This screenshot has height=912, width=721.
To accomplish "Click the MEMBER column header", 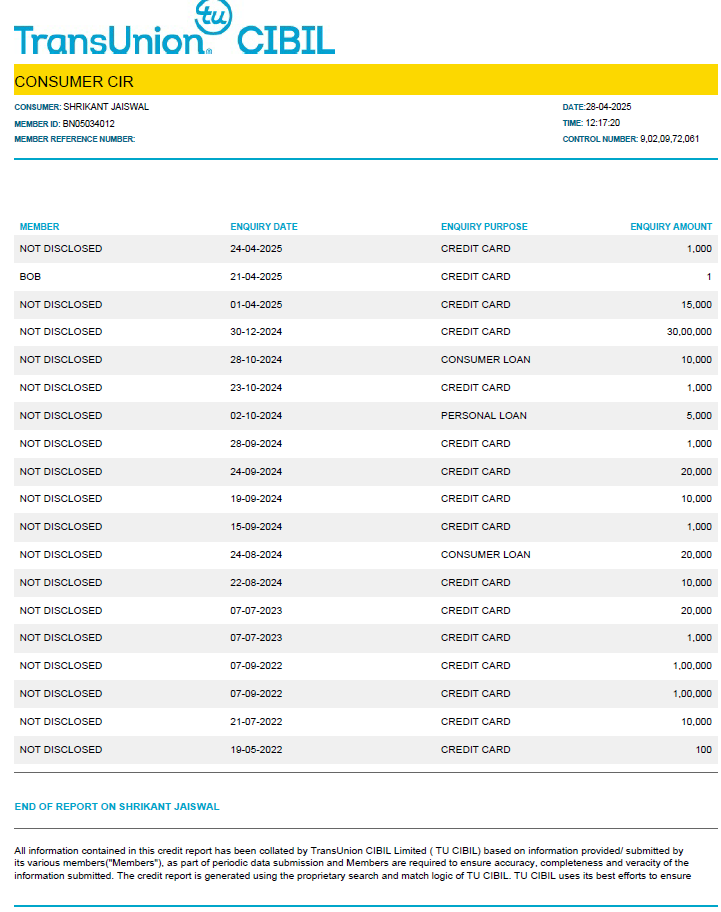I will 40,227.
